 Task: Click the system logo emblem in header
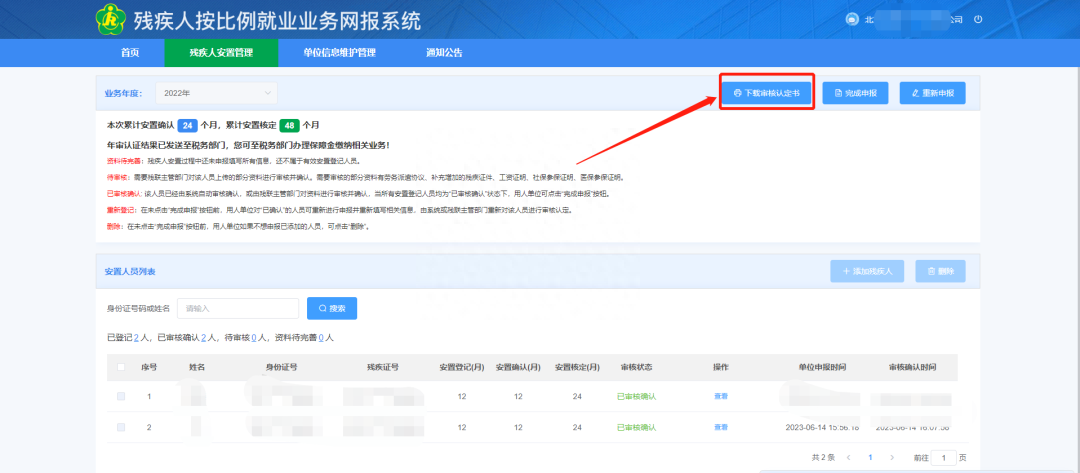[111, 19]
